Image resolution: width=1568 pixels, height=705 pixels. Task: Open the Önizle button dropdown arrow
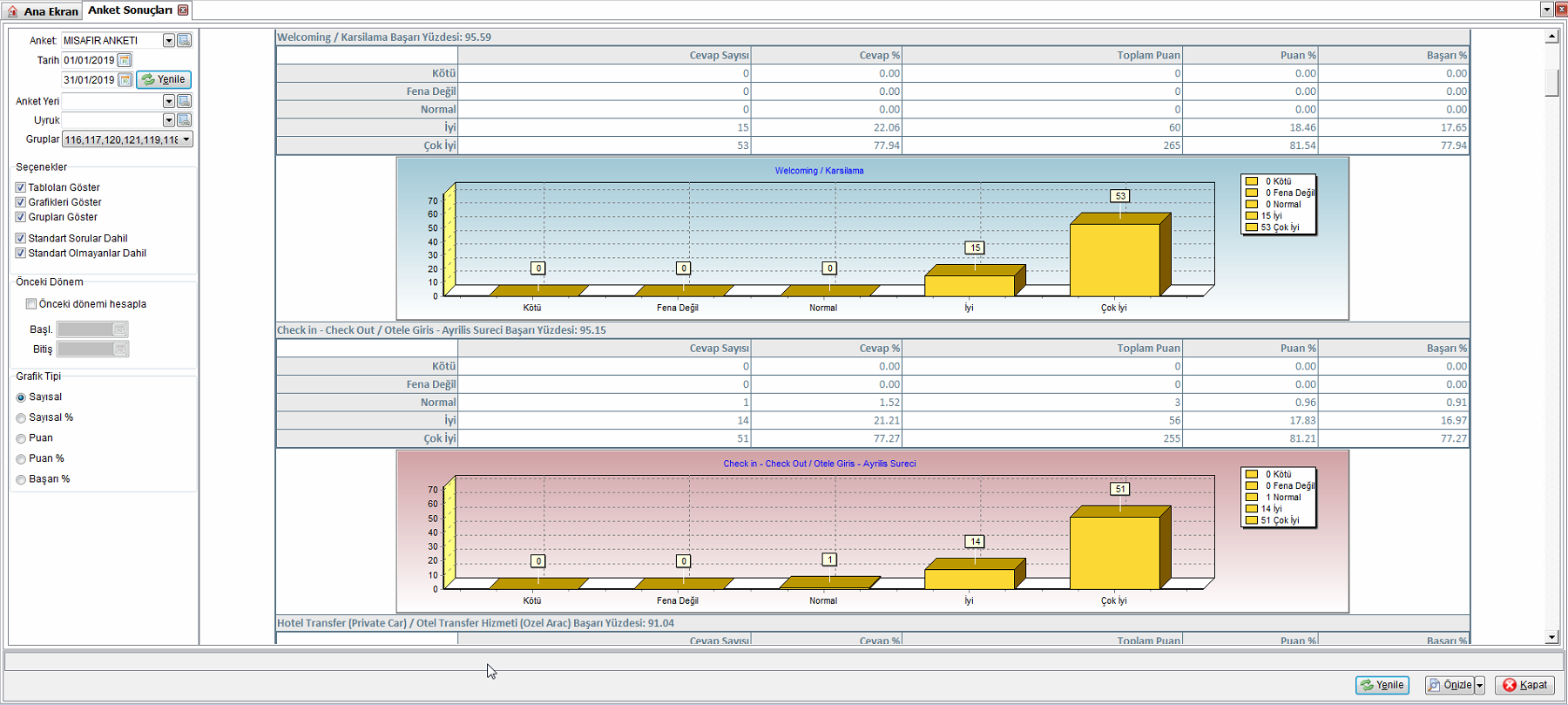[x=1479, y=685]
